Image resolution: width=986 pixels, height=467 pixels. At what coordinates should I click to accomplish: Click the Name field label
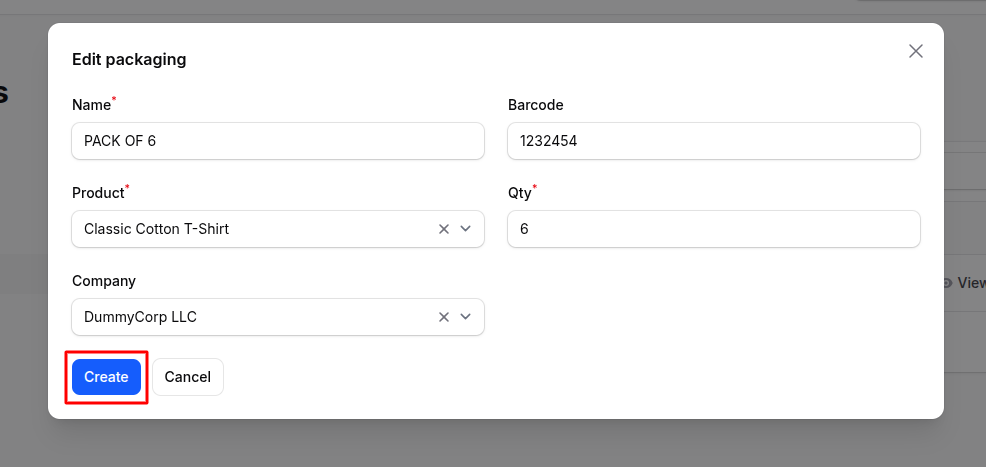(x=91, y=105)
